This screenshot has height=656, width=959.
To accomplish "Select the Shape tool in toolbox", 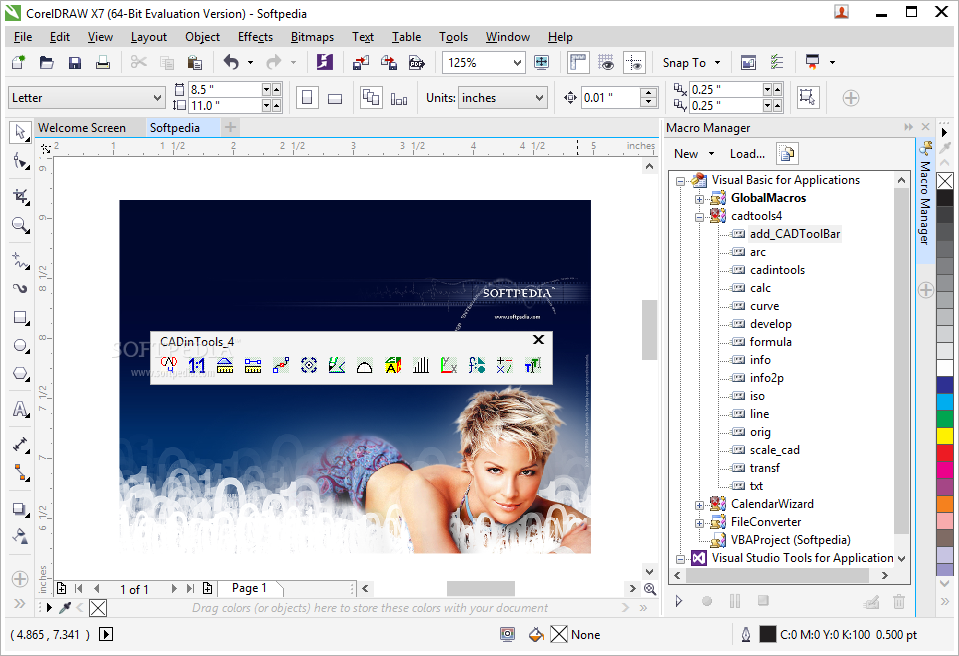I will (20, 161).
